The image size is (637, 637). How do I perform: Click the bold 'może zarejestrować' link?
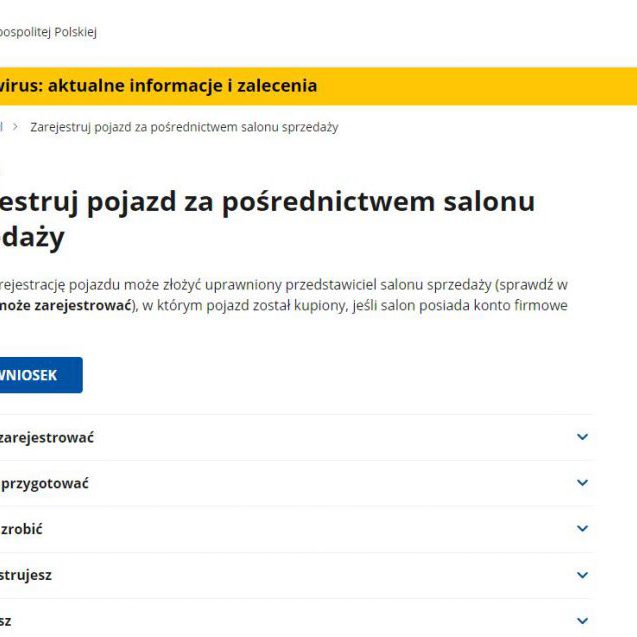[66, 305]
